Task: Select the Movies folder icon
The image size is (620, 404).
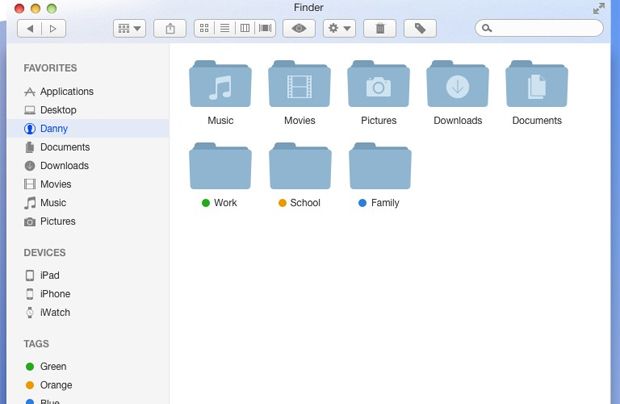Action: 299,84
